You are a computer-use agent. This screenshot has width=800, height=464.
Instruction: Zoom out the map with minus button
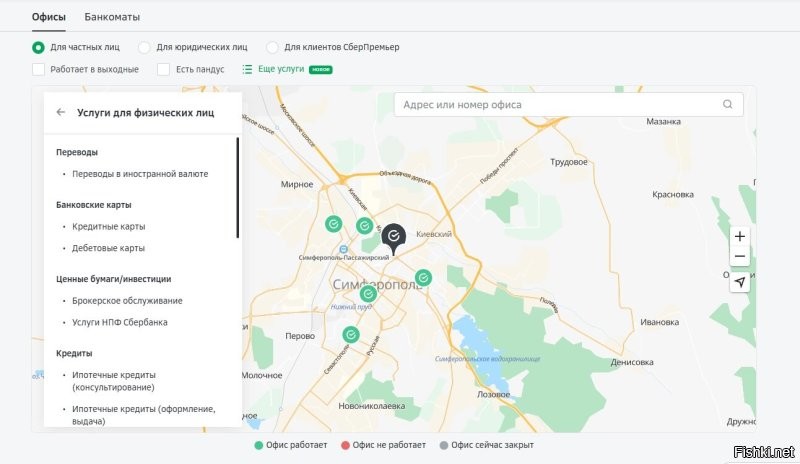[740, 256]
